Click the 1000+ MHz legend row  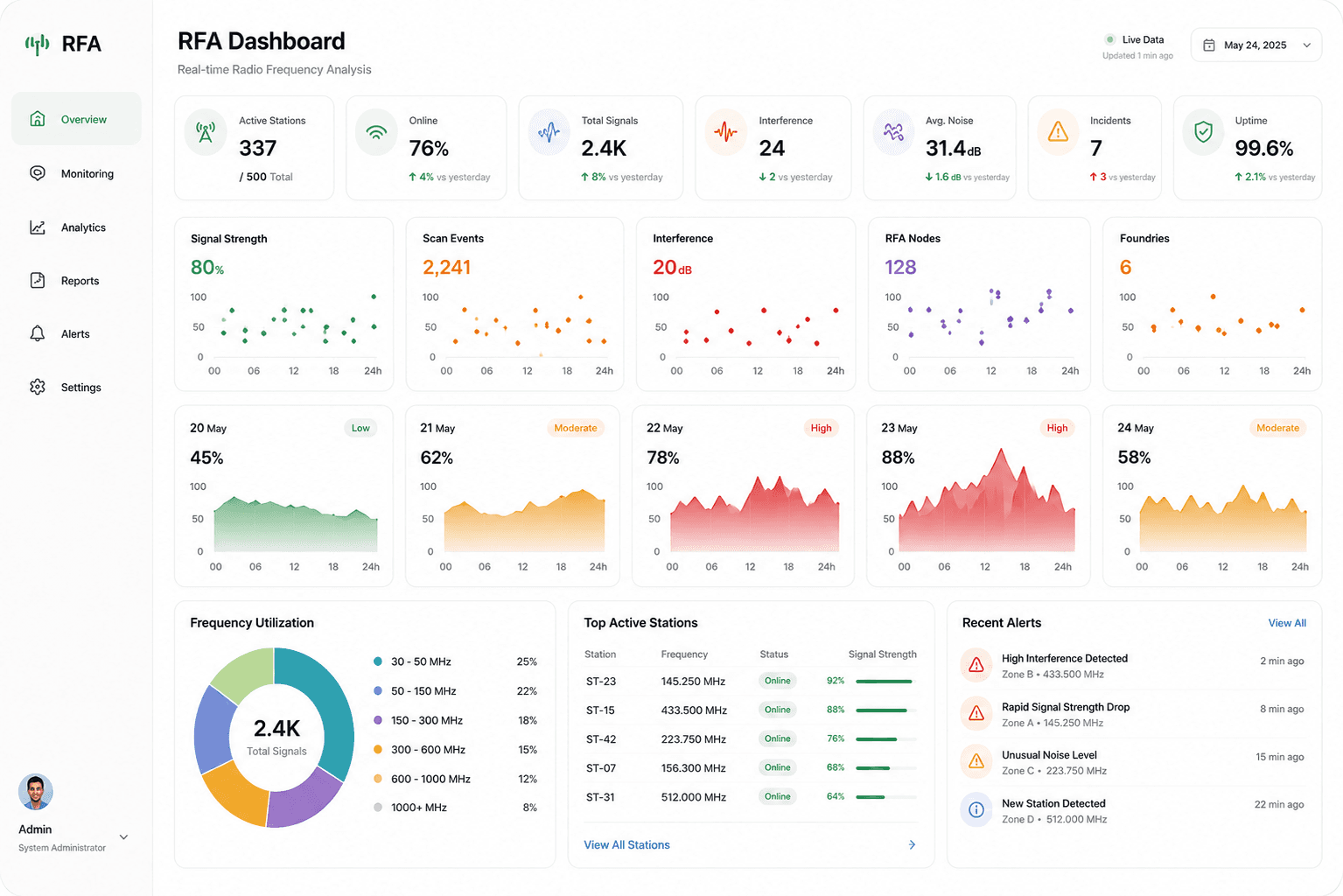(x=455, y=808)
